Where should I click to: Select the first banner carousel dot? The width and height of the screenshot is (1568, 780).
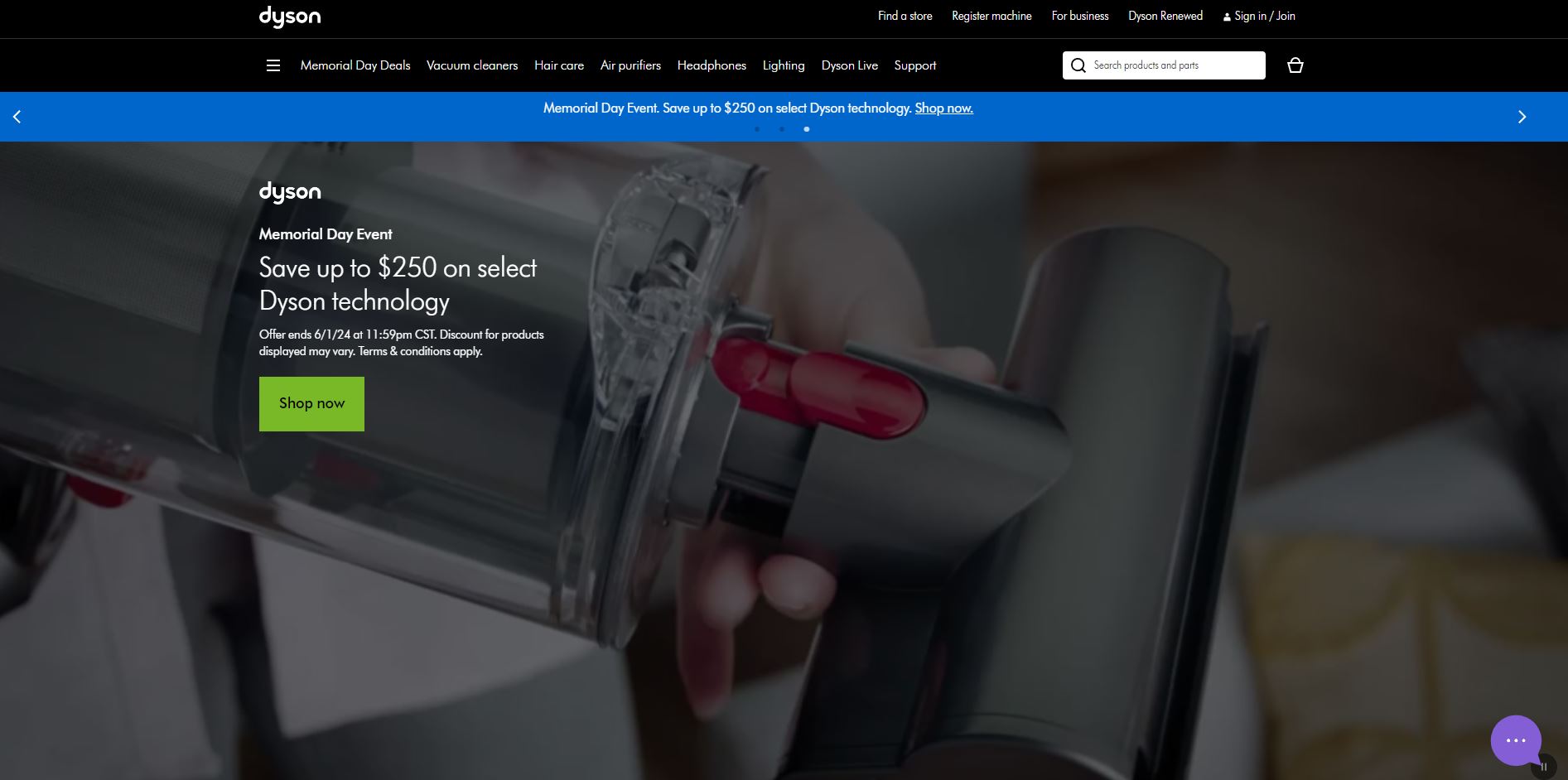click(757, 129)
